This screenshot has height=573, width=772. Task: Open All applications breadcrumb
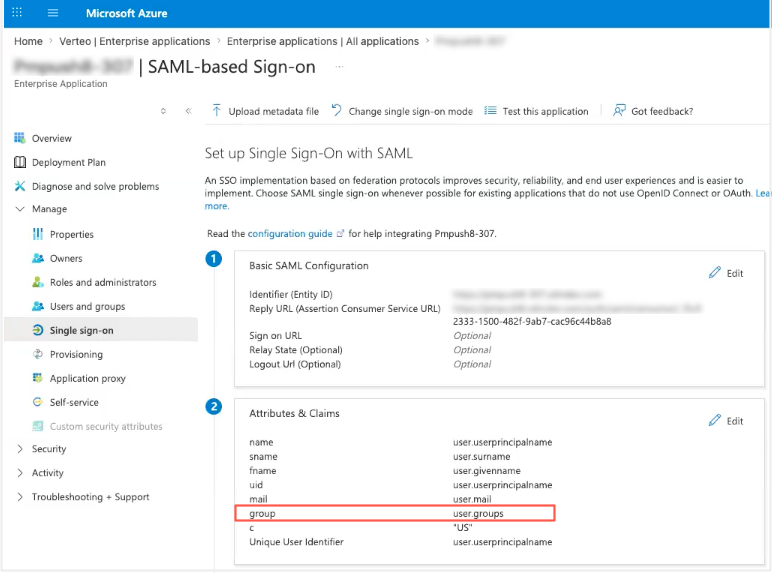pyautogui.click(x=322, y=41)
